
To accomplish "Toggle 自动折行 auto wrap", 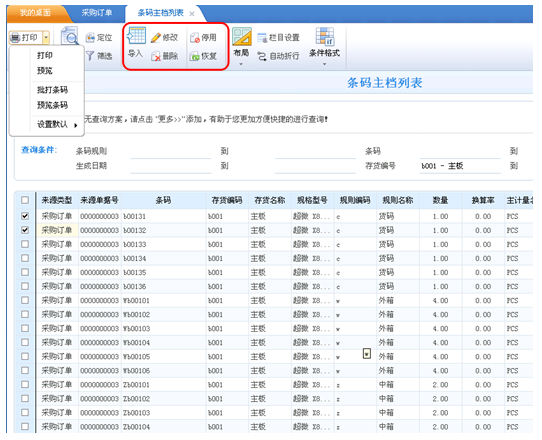I will (279, 56).
